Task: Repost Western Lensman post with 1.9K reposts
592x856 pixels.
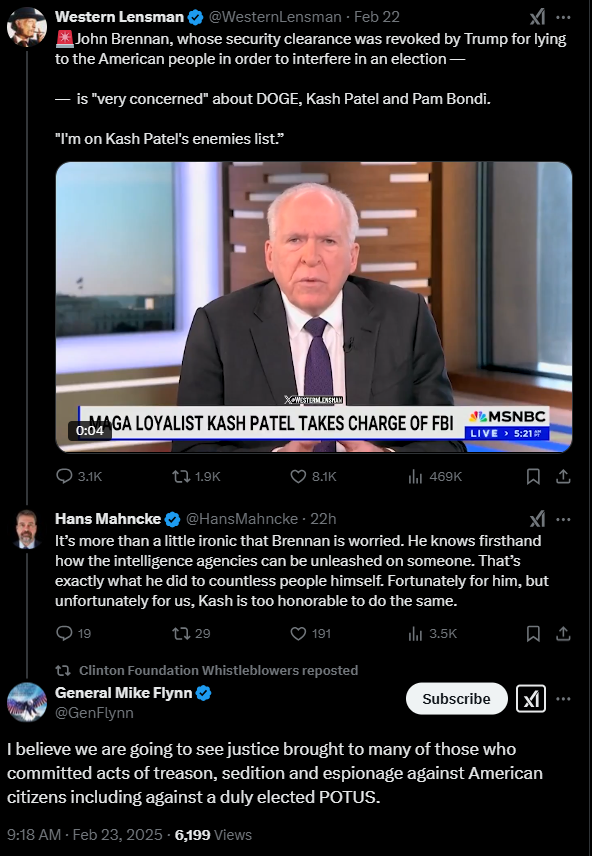Action: (197, 477)
